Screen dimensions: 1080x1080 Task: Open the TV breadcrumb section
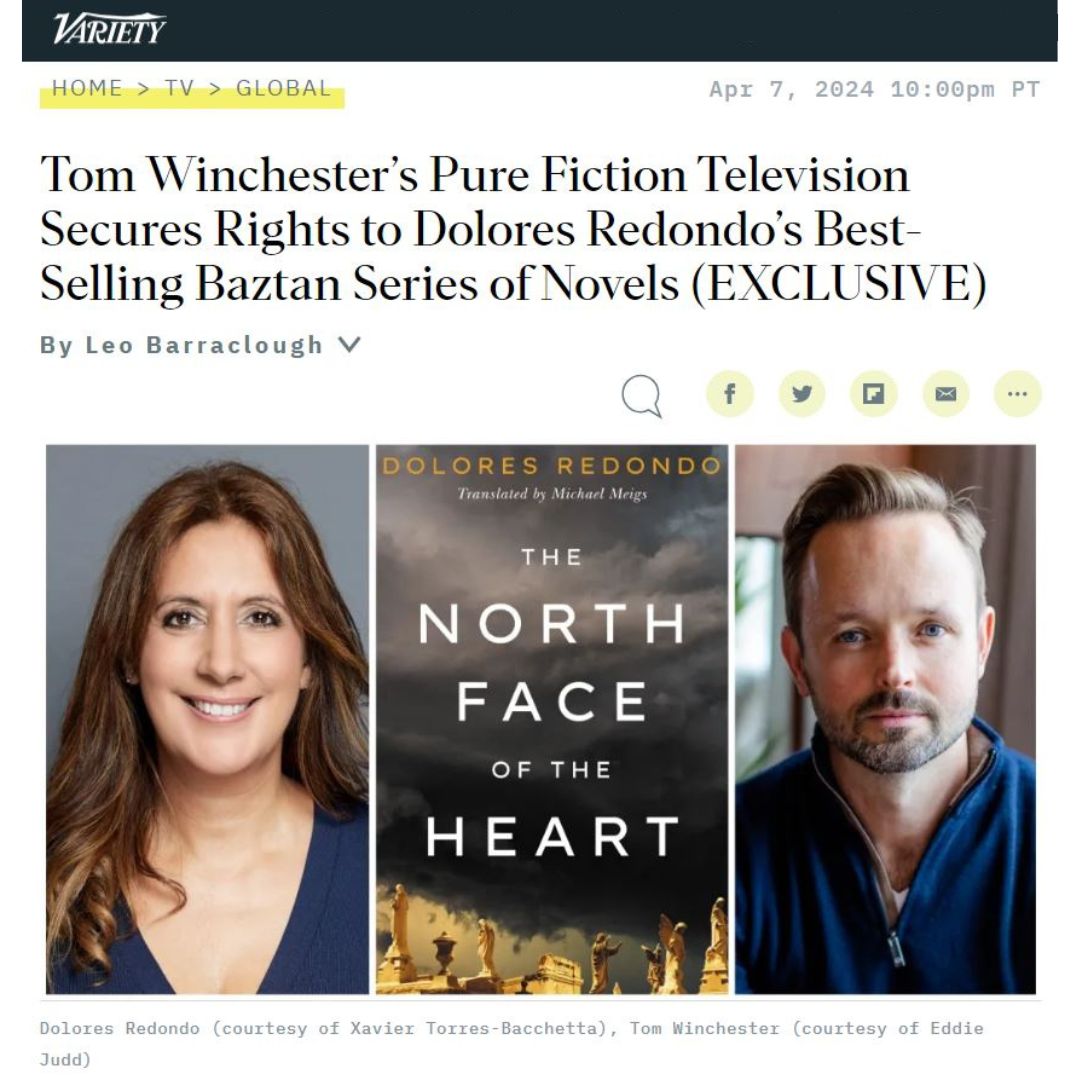(178, 88)
